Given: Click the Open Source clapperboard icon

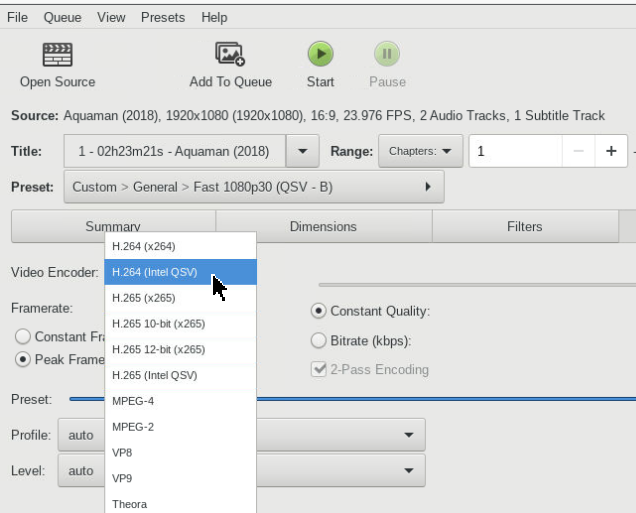Looking at the screenshot, I should 58,55.
